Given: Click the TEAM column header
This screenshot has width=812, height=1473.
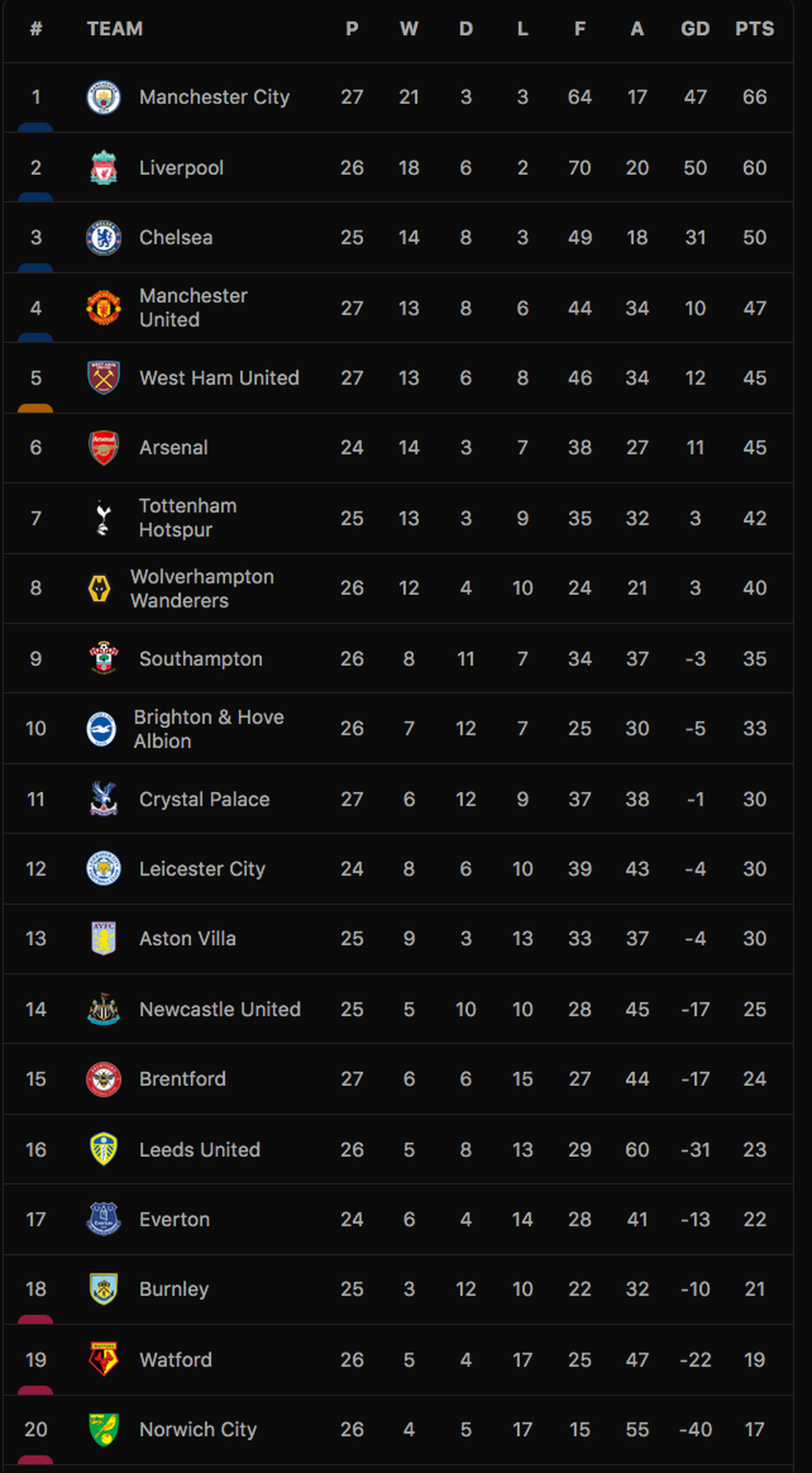Looking at the screenshot, I should coord(115,29).
